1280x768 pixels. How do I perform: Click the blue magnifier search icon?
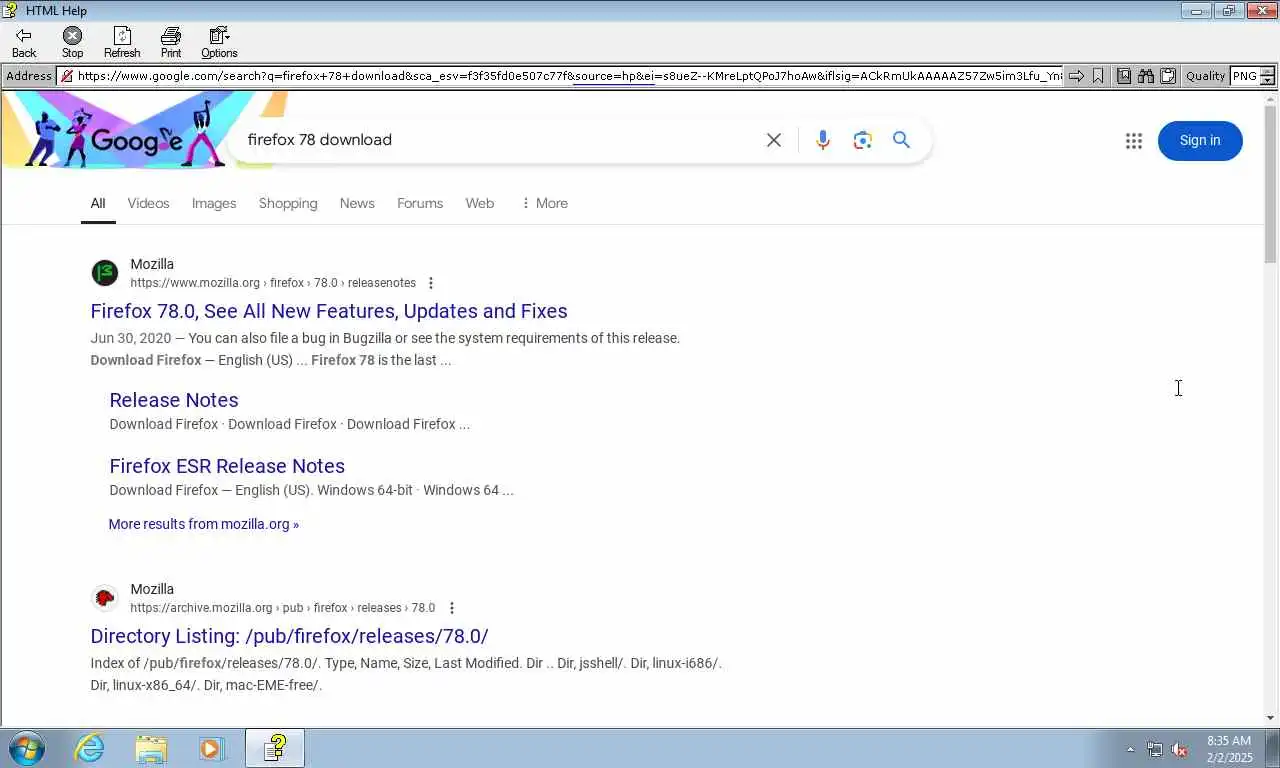(901, 140)
